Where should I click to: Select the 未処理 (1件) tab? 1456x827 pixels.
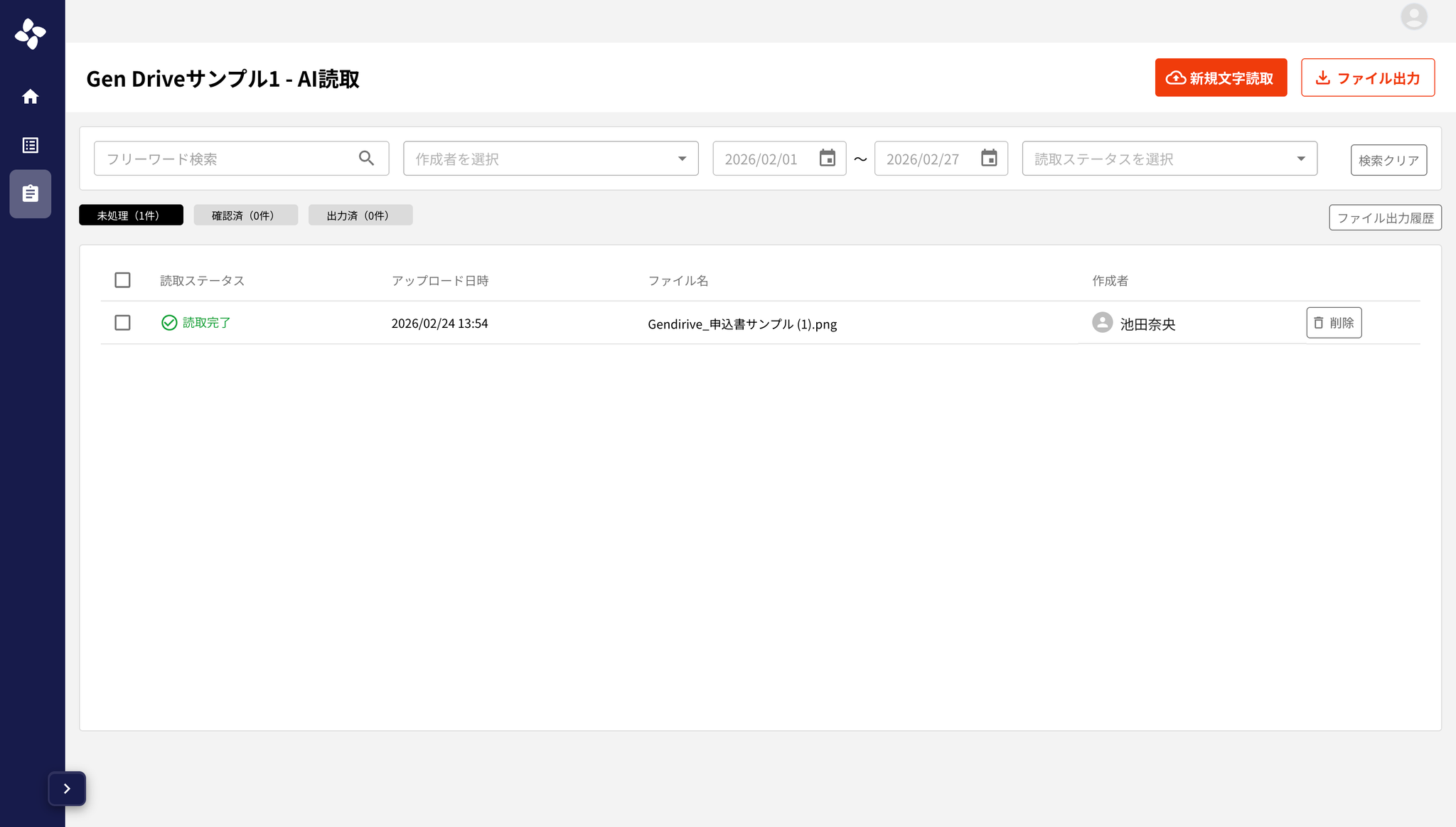(131, 215)
